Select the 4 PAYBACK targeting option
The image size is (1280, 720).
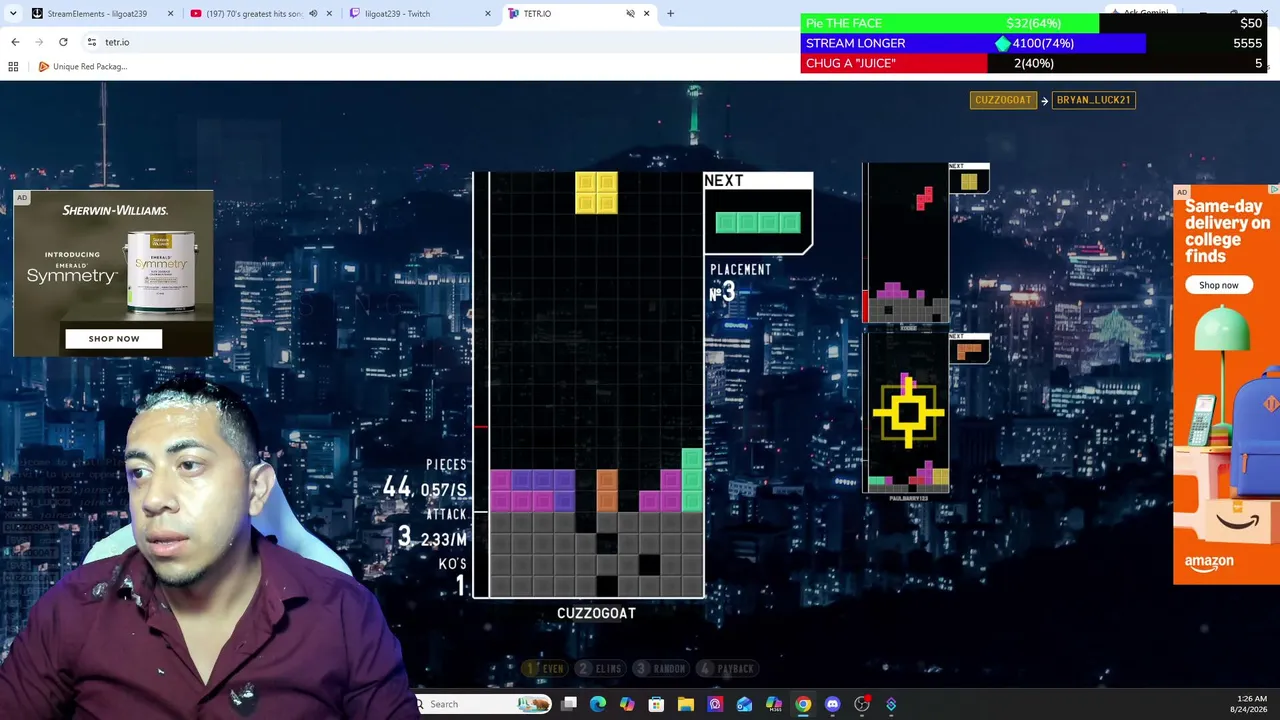pos(727,668)
